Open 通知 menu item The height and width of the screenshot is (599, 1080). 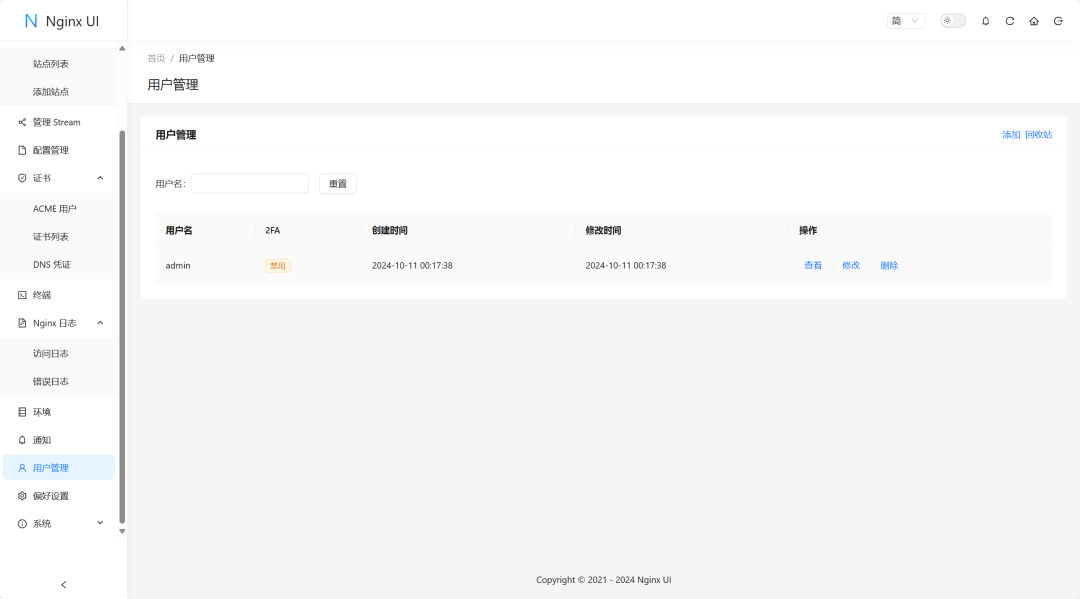tap(59, 440)
